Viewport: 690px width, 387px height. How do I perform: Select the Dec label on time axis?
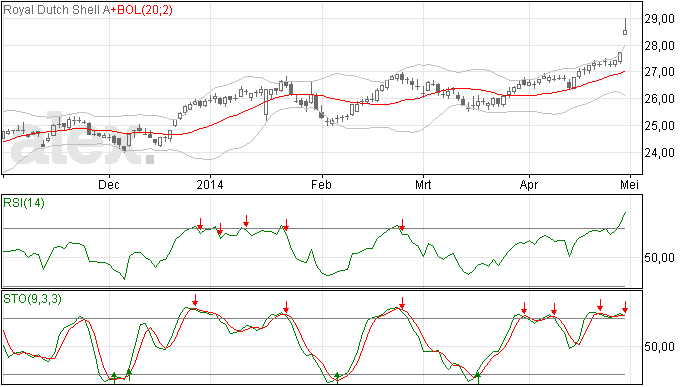[x=109, y=184]
